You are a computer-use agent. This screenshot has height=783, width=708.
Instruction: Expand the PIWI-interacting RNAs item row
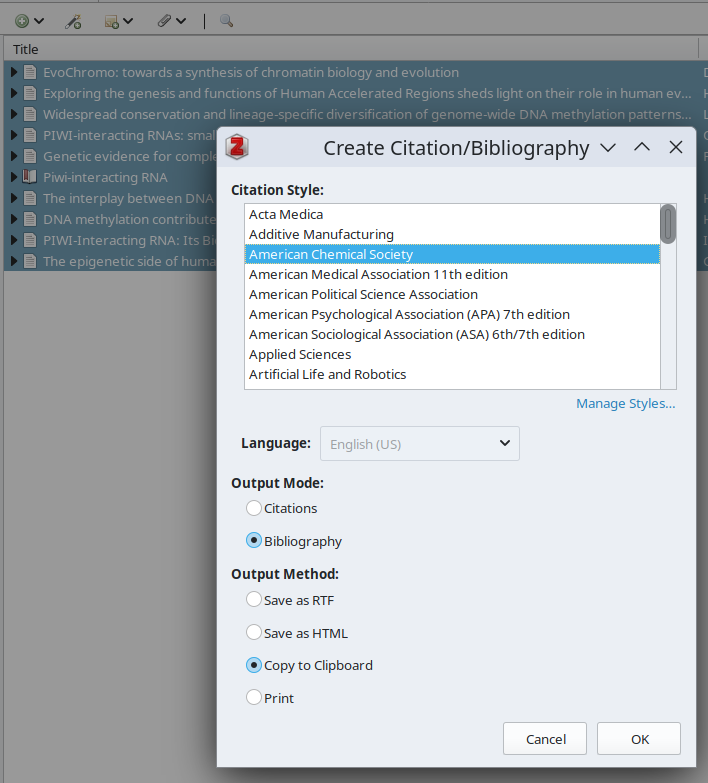coord(14,135)
